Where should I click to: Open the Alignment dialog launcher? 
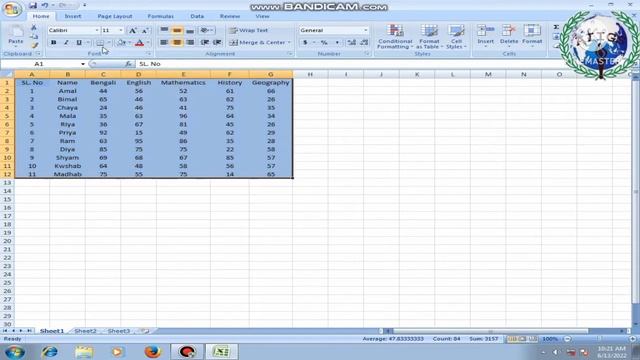290,54
